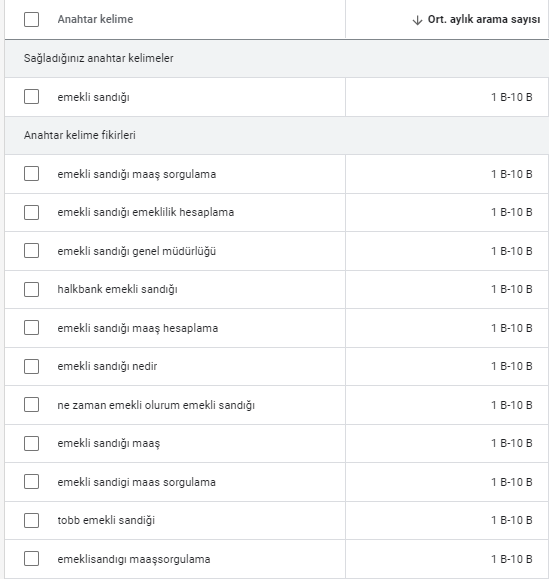Check the emekli sandığı maaş hesaplama box

tap(31, 328)
